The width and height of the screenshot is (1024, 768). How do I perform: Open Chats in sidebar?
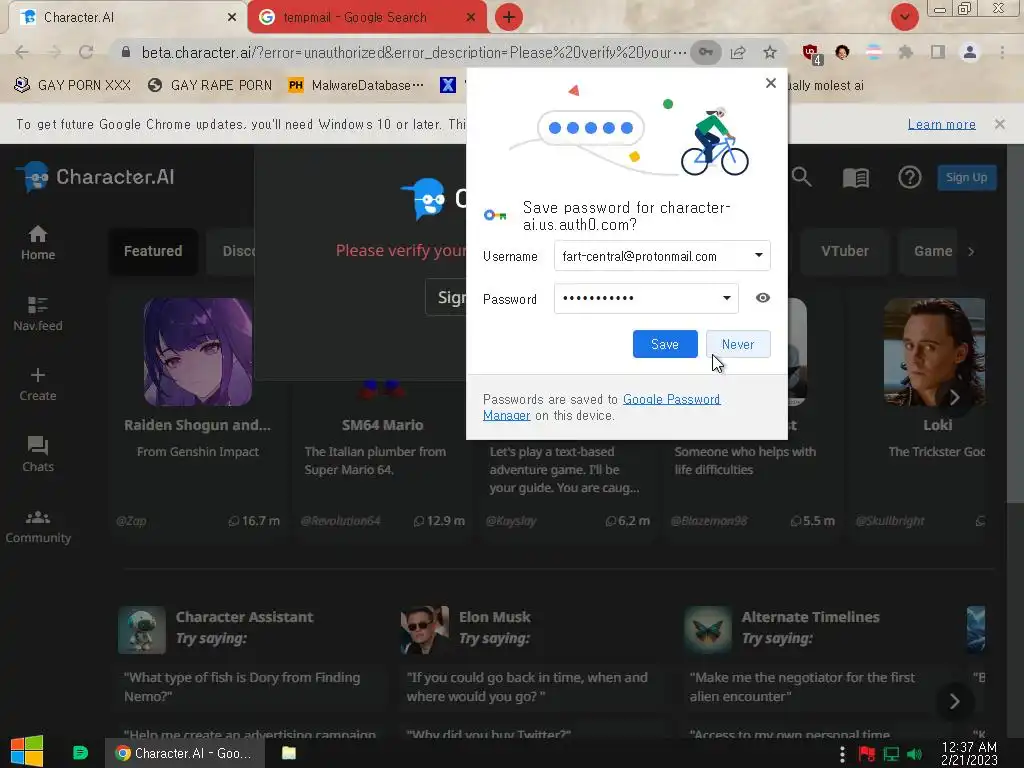[x=38, y=455]
